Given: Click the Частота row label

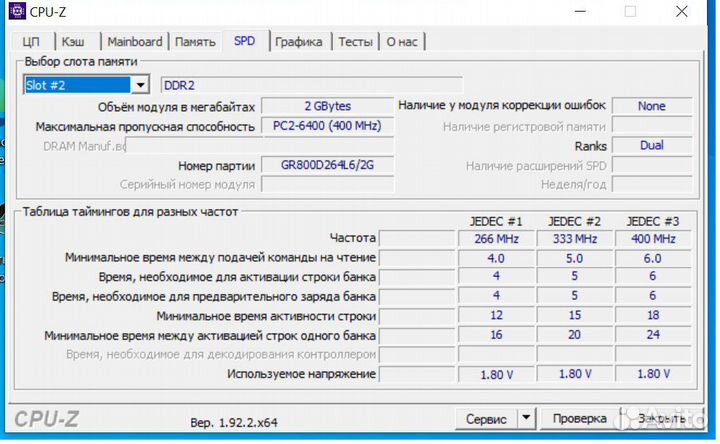Looking at the screenshot, I should 352,238.
